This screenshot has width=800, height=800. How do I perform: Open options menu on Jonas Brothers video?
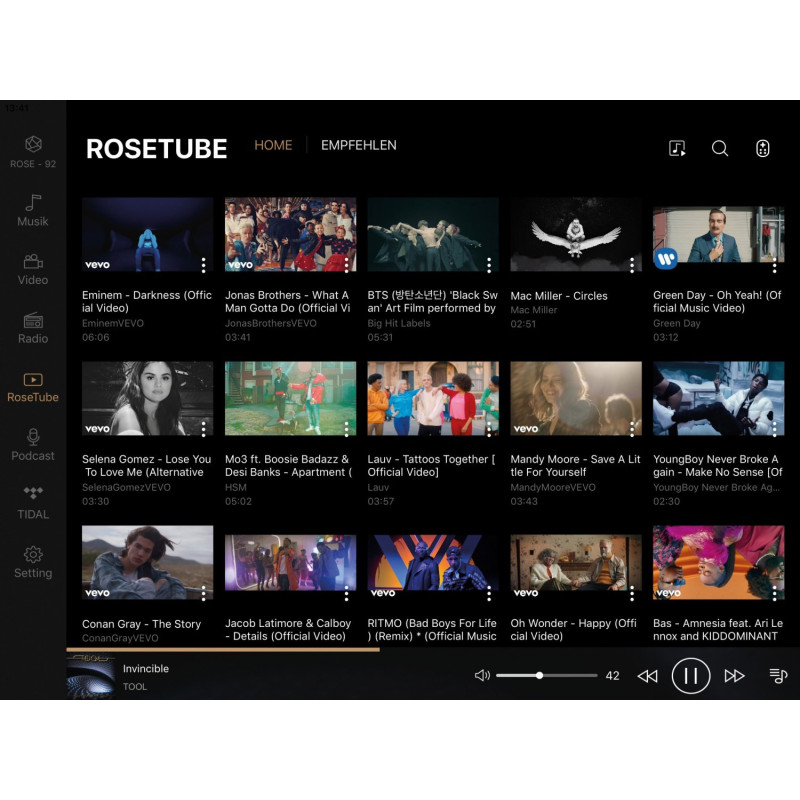pos(346,265)
